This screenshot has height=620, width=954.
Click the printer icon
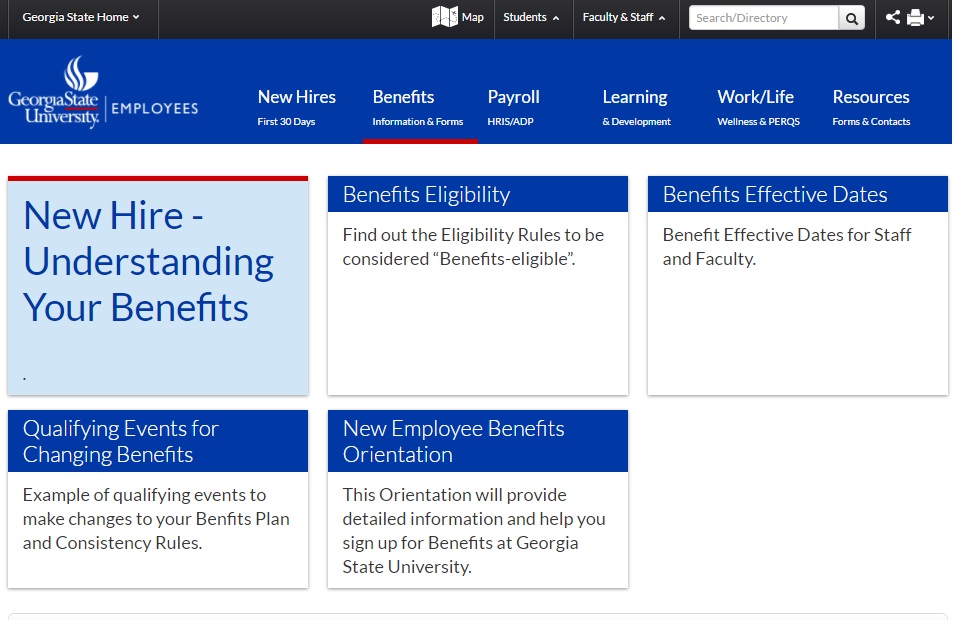coord(915,18)
